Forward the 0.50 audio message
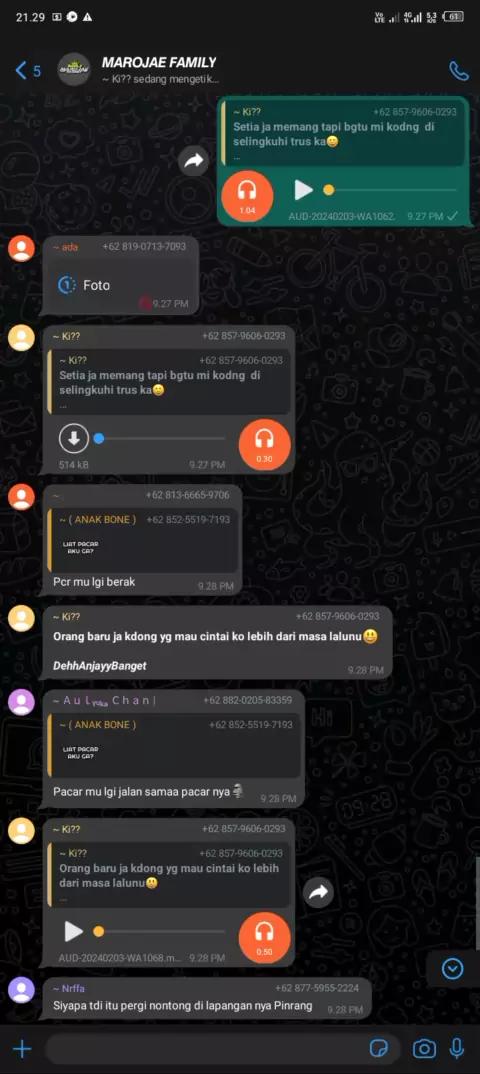This screenshot has width=480, height=1074. pyautogui.click(x=318, y=892)
